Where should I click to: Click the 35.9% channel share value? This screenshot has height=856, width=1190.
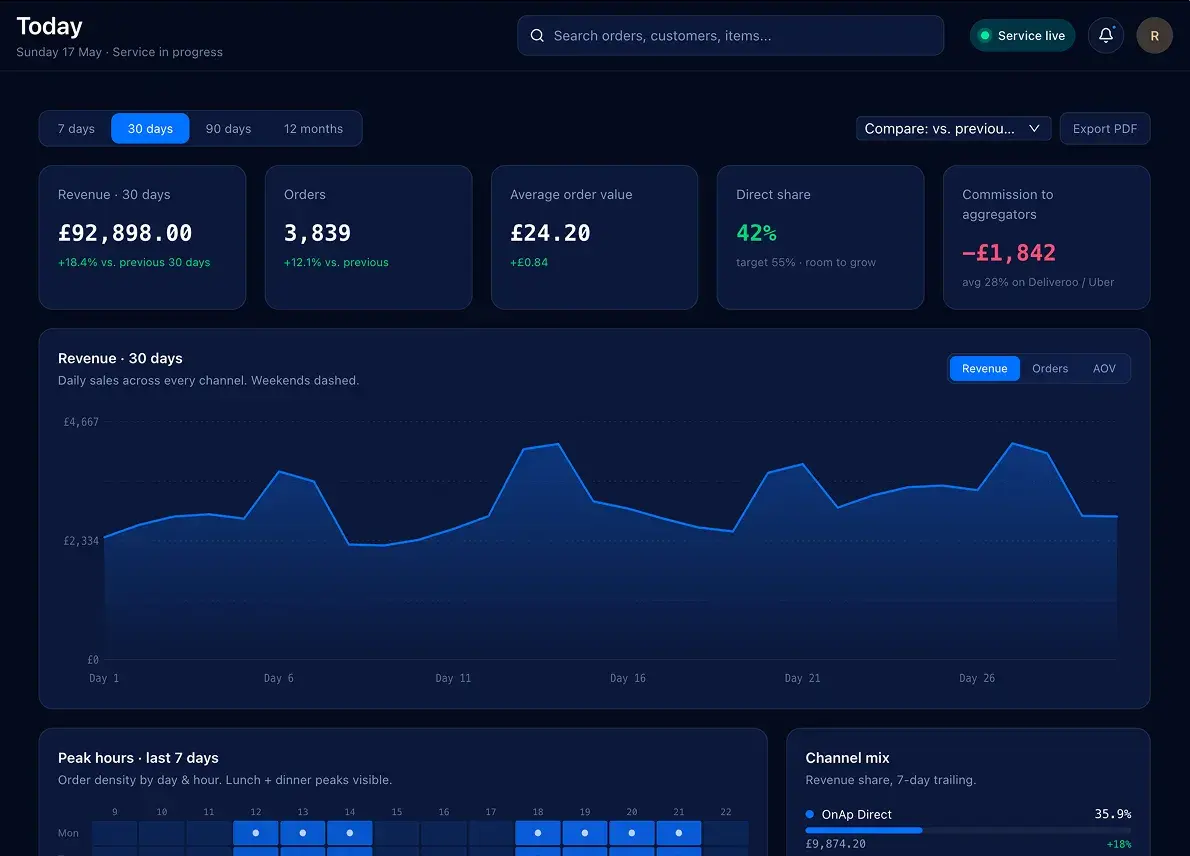point(1113,814)
